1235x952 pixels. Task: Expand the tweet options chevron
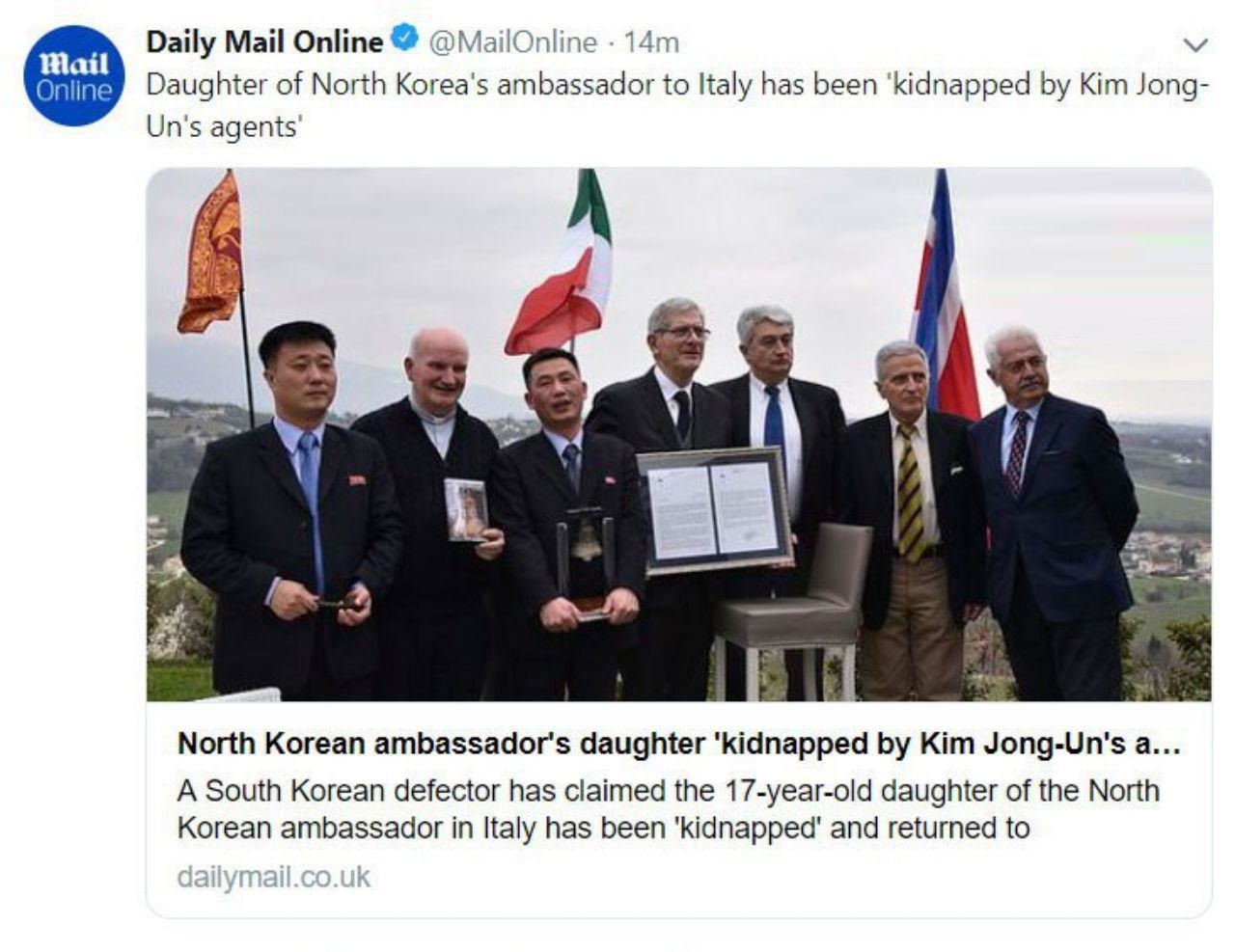coord(1194,44)
